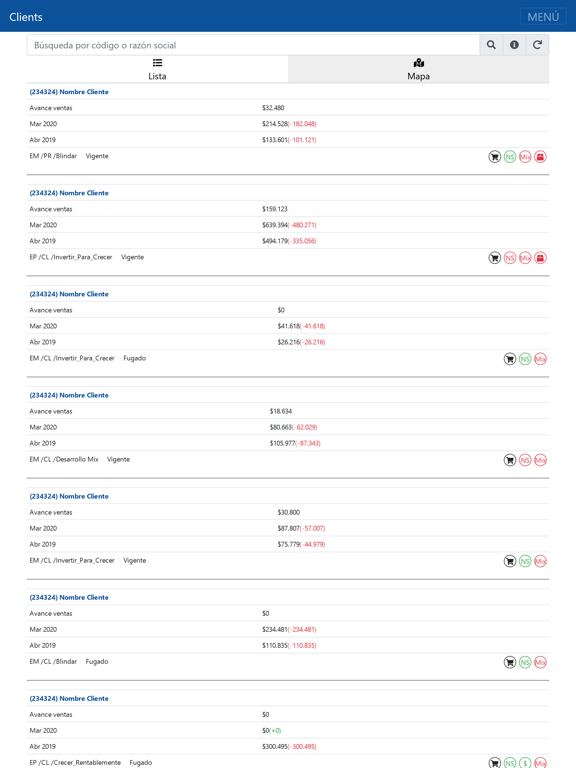Select value $300.495(-300.495)
Viewport: 576px width, 768px height.
(289, 747)
